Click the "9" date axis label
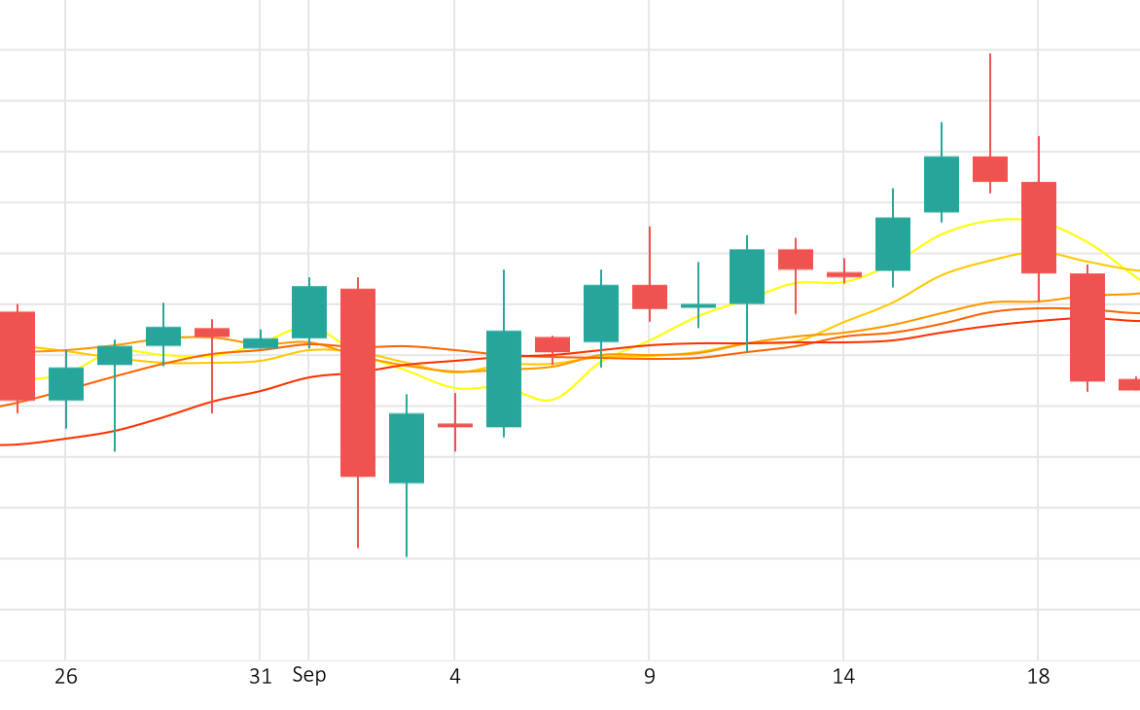The image size is (1140, 710). pos(650,677)
